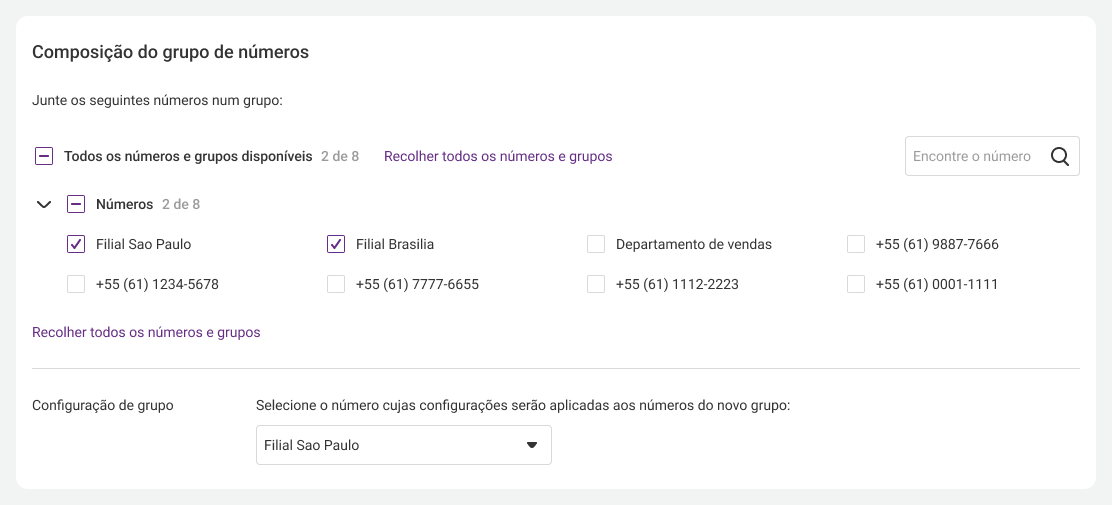Collapse the Números section chevron
Image resolution: width=1112 pixels, height=505 pixels.
pyautogui.click(x=44, y=204)
